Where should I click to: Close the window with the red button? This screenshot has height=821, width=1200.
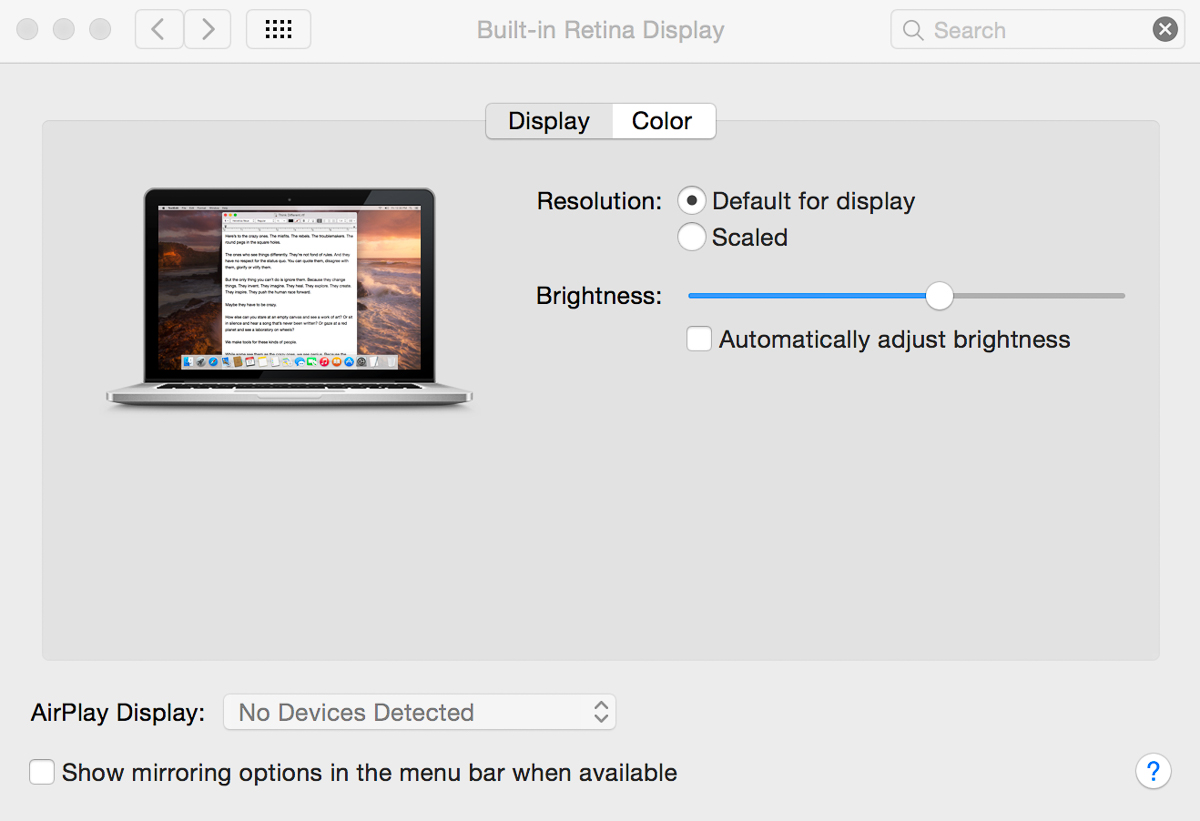(28, 29)
